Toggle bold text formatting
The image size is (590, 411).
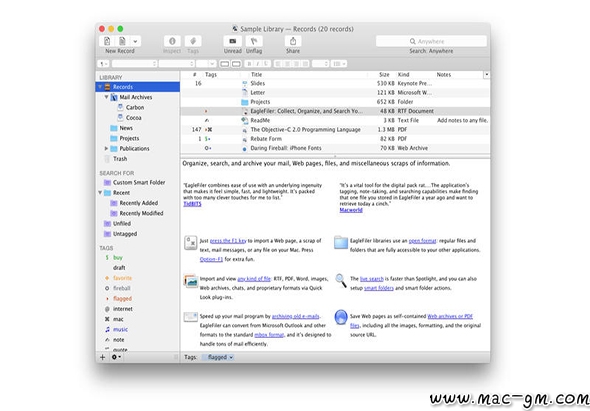pos(249,64)
